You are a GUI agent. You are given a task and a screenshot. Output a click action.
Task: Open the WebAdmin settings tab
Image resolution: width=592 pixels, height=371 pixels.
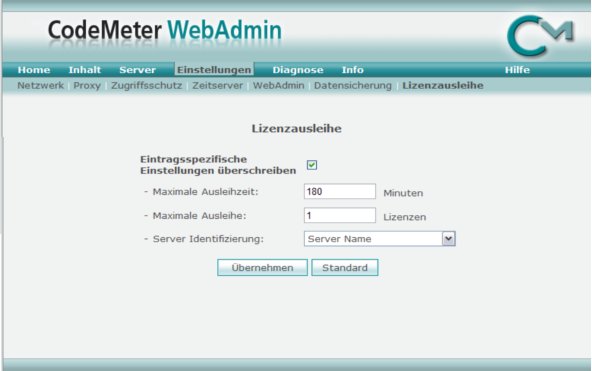(279, 86)
